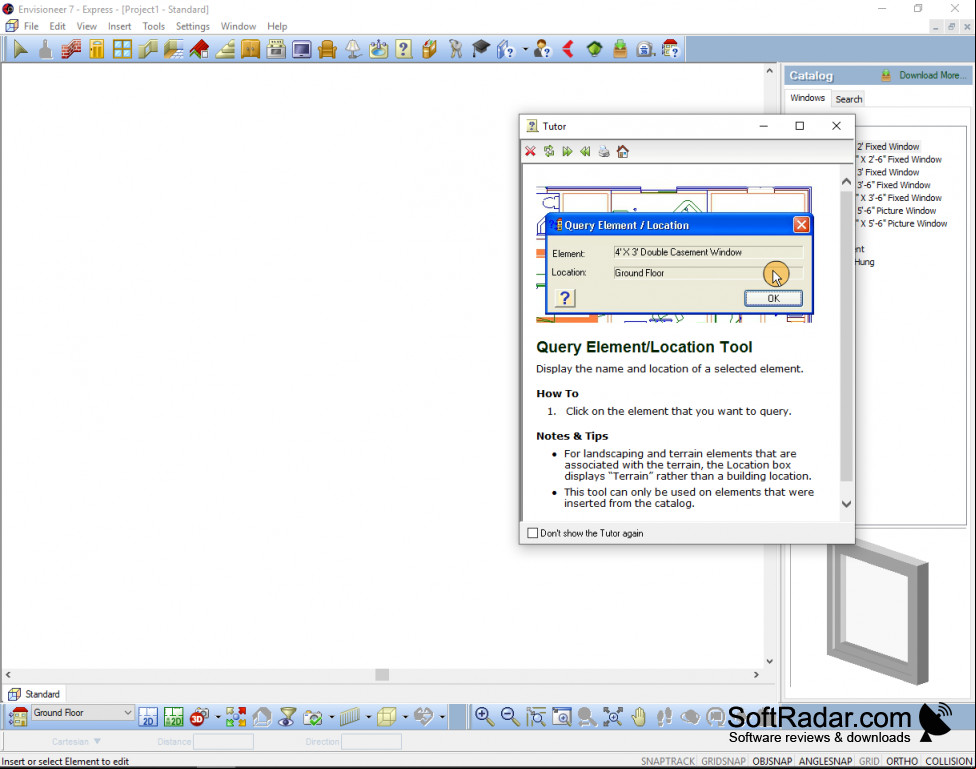The image size is (976, 769).
Task: Click the Query Element/Location tutorial image
Action: 674,254
